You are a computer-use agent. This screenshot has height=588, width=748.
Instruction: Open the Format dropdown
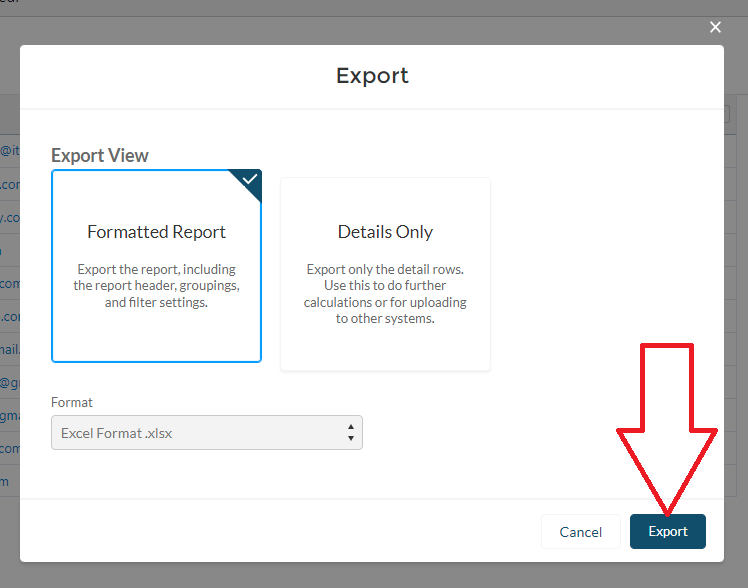pos(206,433)
